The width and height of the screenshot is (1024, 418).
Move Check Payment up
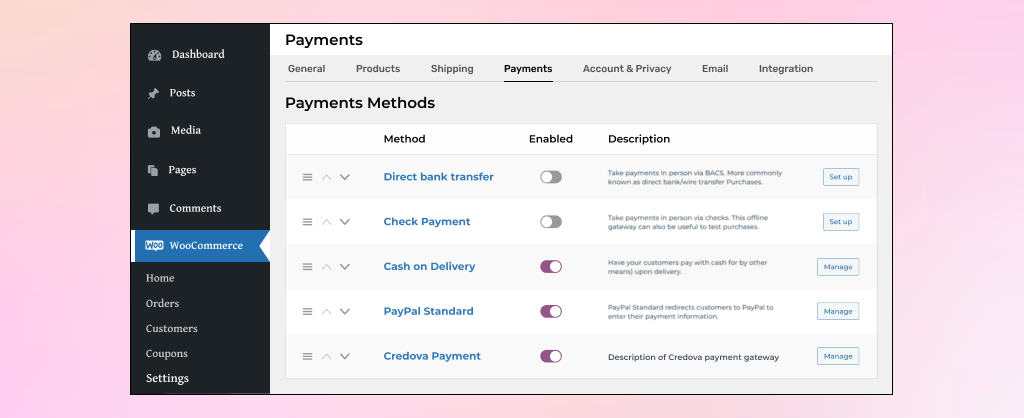(327, 222)
